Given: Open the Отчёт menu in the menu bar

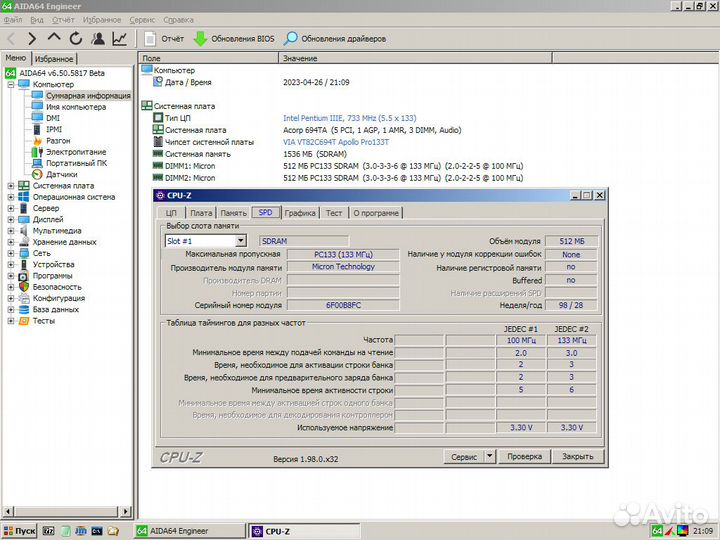Looking at the screenshot, I should (63, 20).
